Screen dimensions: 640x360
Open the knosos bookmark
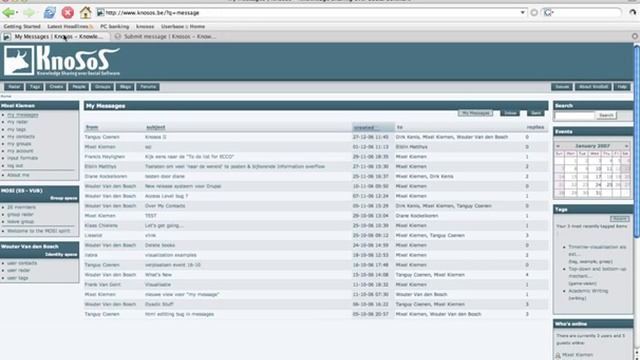(145, 27)
